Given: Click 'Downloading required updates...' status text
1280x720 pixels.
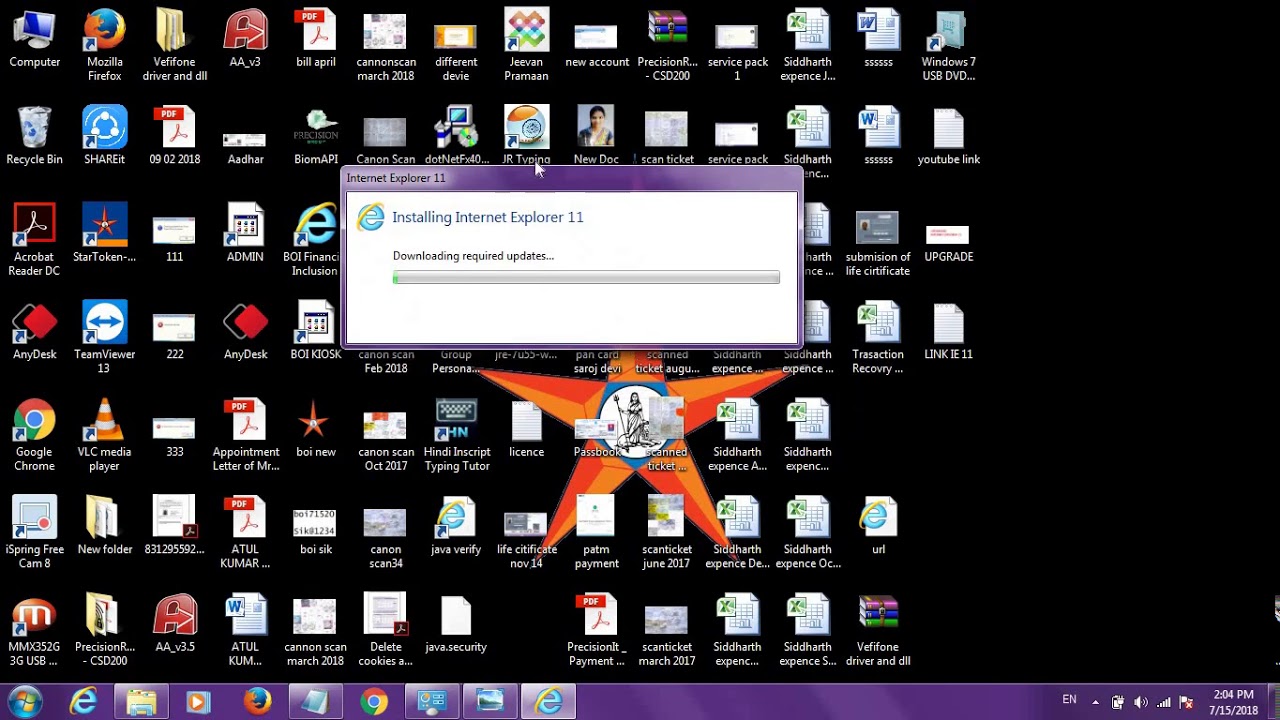Looking at the screenshot, I should click(473, 256).
